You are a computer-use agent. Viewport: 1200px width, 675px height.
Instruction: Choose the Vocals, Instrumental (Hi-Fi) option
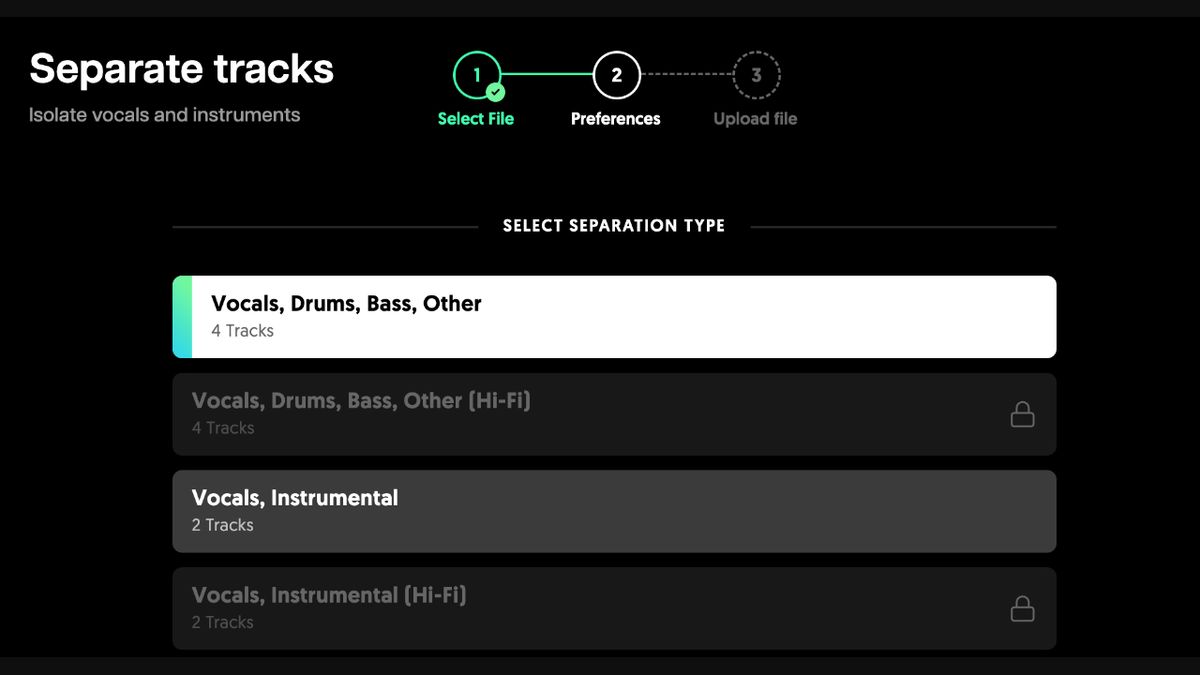click(x=615, y=608)
